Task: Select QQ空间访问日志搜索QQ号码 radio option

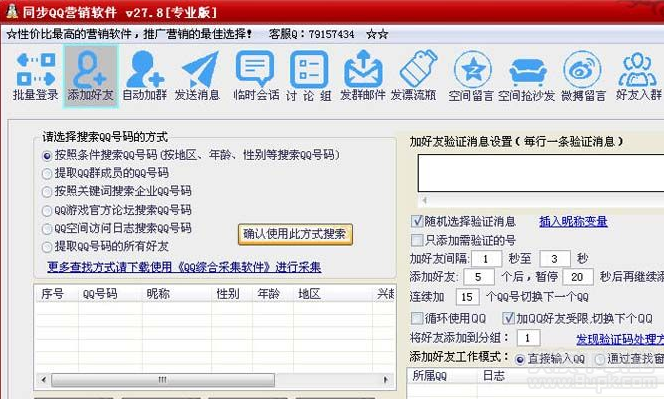Action: (x=47, y=229)
